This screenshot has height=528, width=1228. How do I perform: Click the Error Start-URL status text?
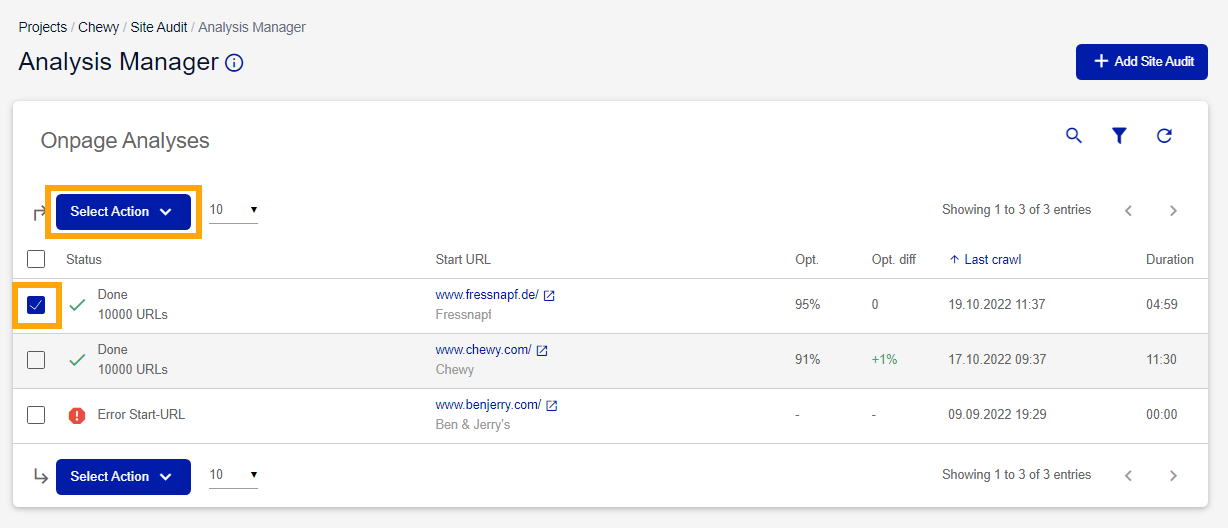pyautogui.click(x=141, y=414)
